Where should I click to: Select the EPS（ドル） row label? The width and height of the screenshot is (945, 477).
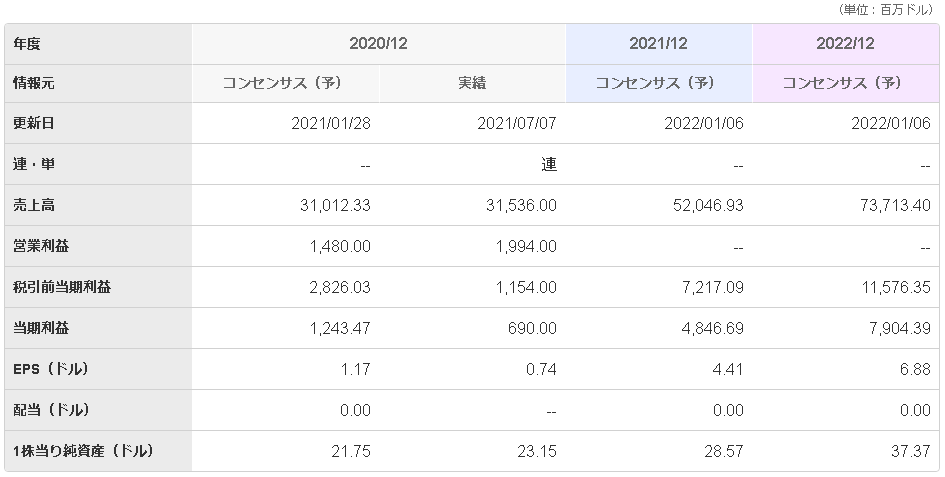tap(51, 369)
